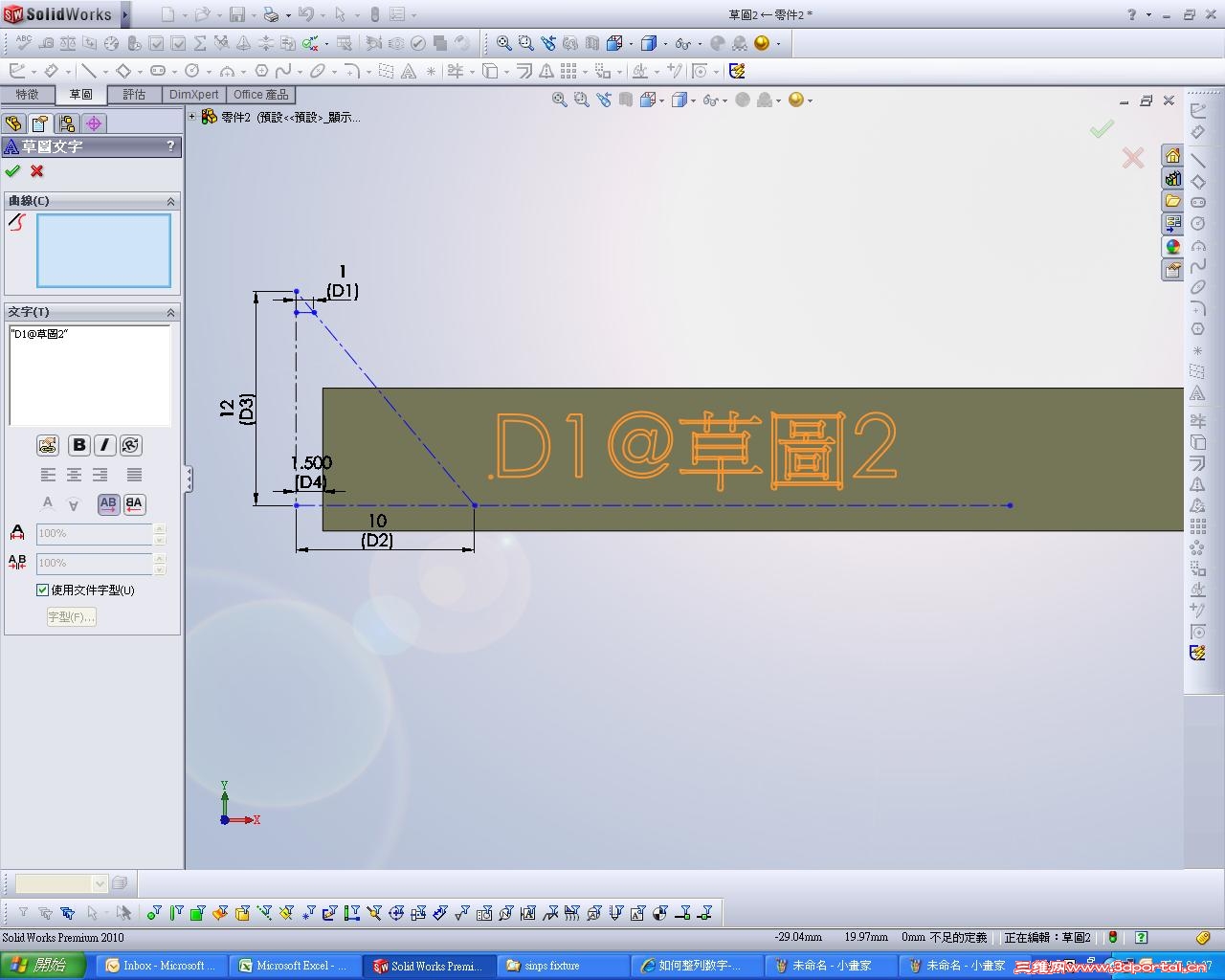The width and height of the screenshot is (1225, 980).
Task: Collapse the 曲線(C) section
Action: click(171, 201)
